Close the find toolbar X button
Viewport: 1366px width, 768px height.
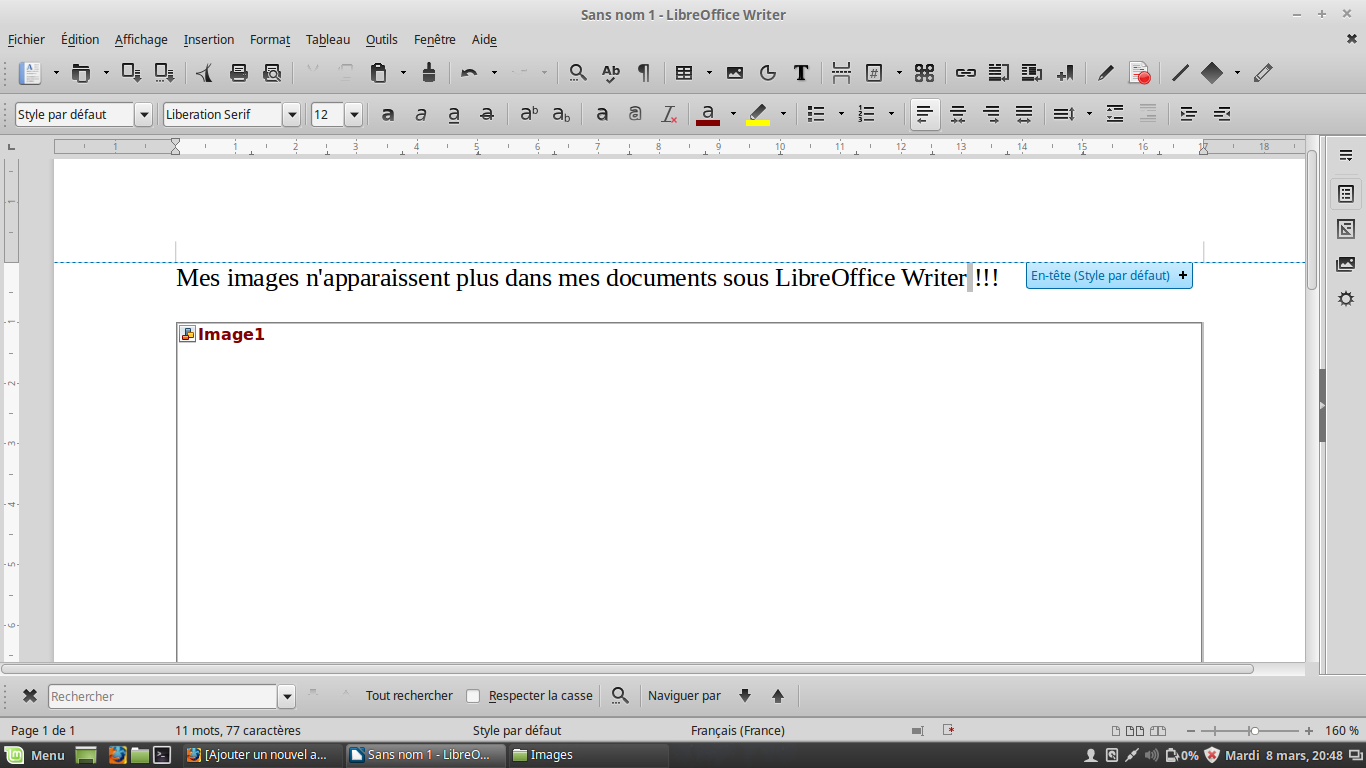pyautogui.click(x=30, y=696)
